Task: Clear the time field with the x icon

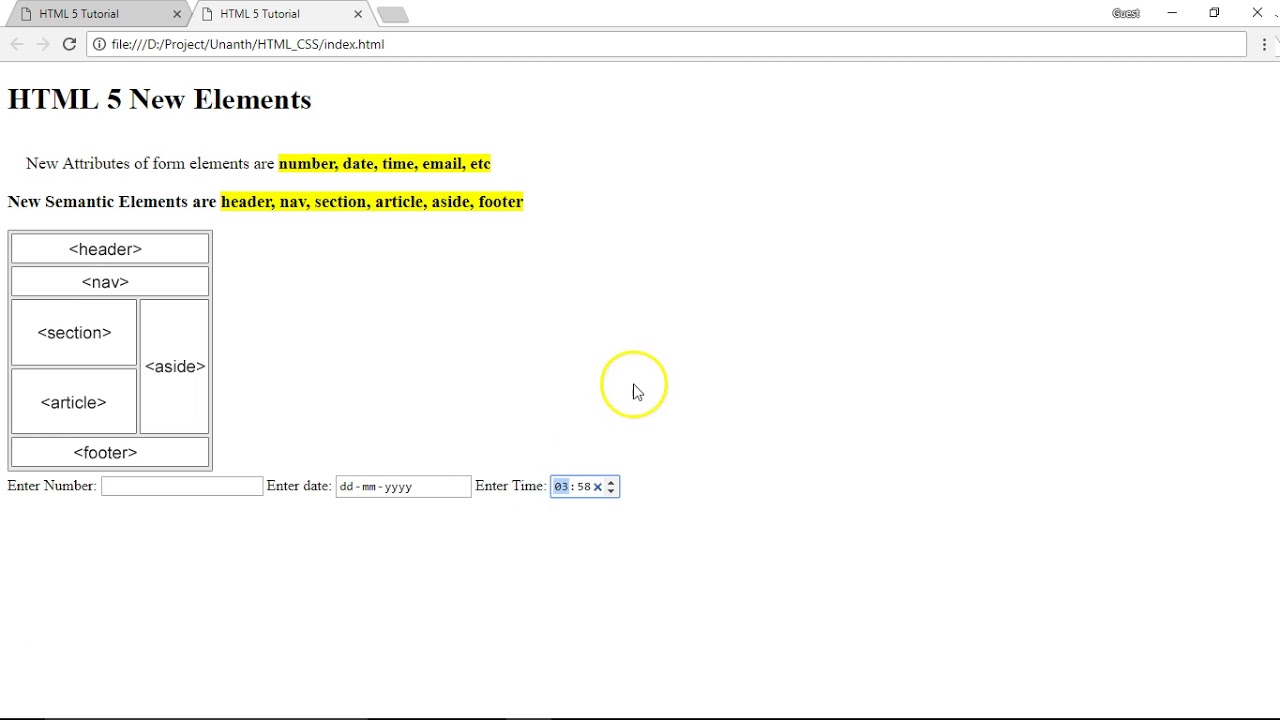Action: tap(598, 487)
